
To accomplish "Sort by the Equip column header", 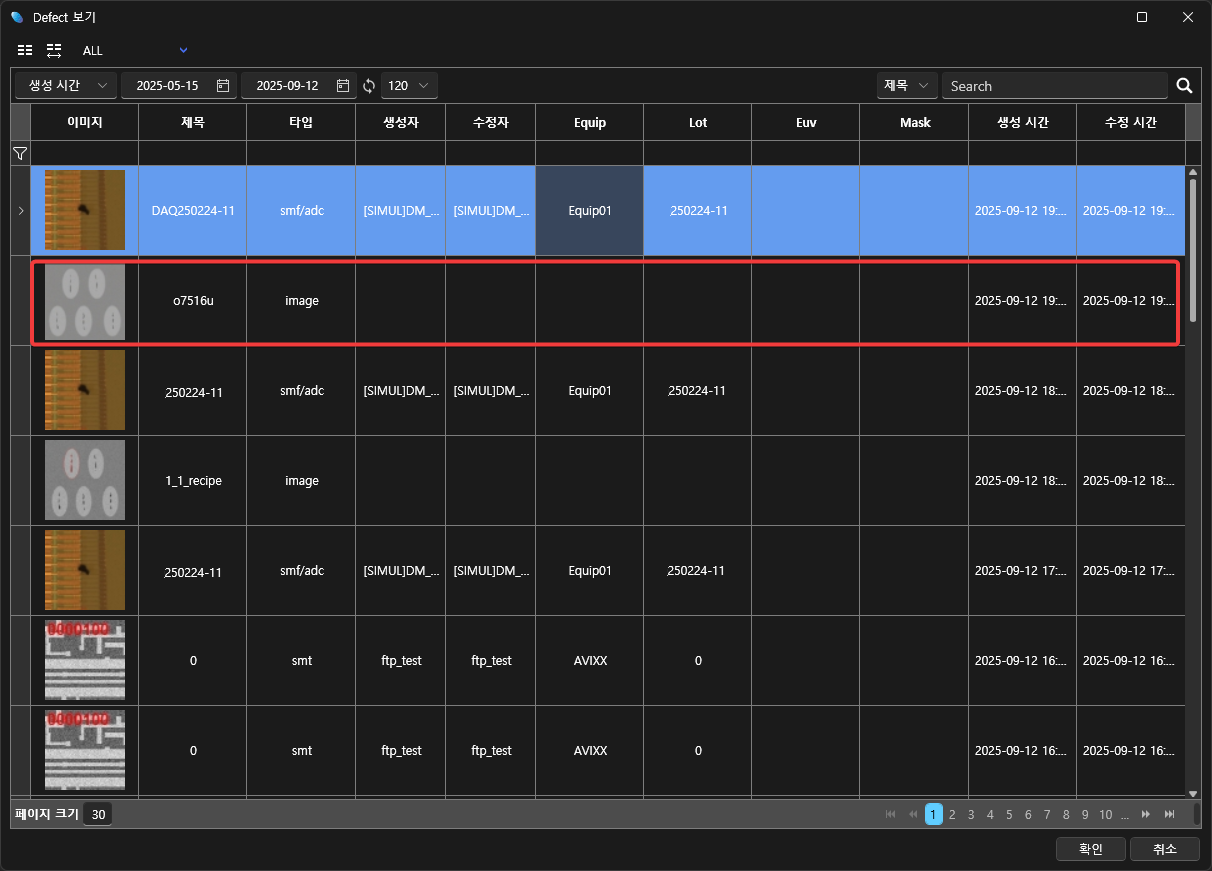I will click(x=589, y=122).
